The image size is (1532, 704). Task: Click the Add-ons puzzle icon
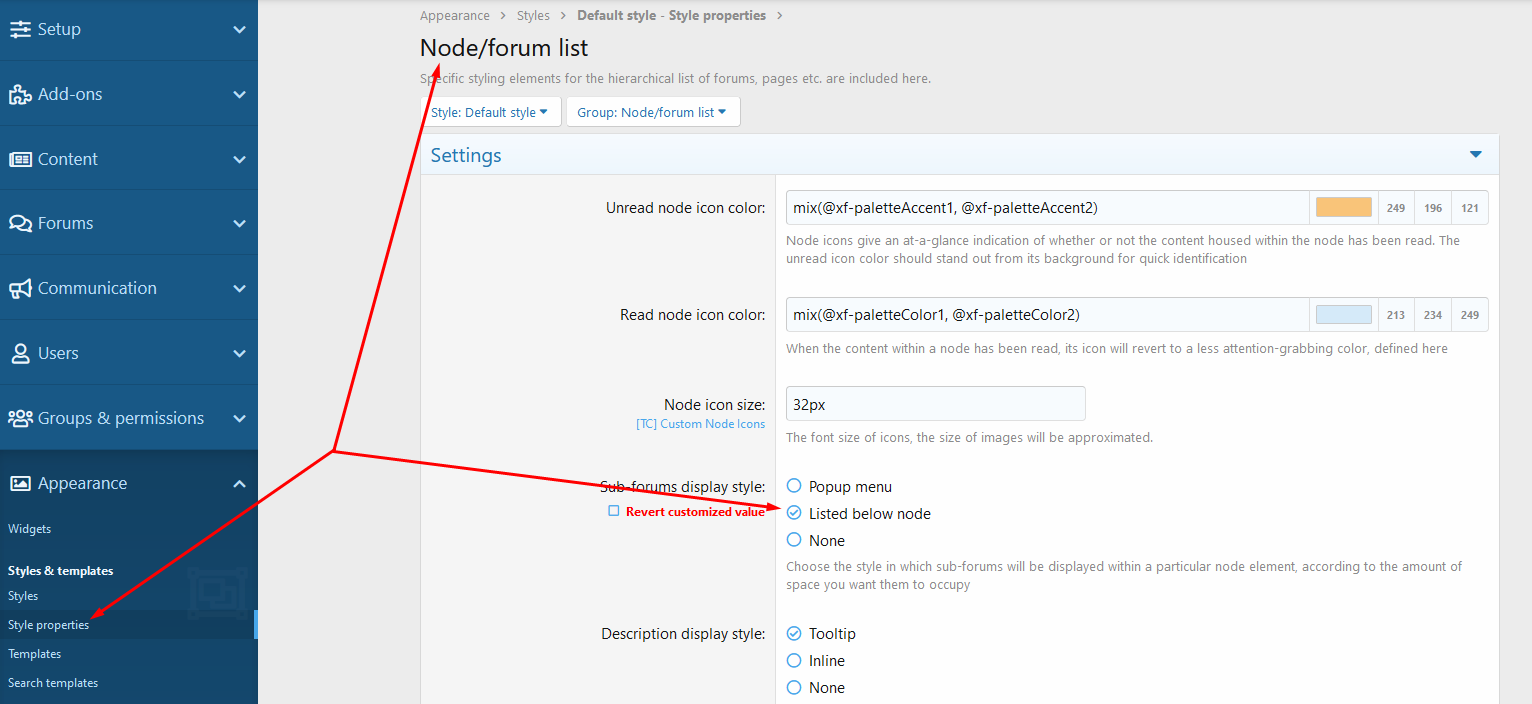pos(20,94)
